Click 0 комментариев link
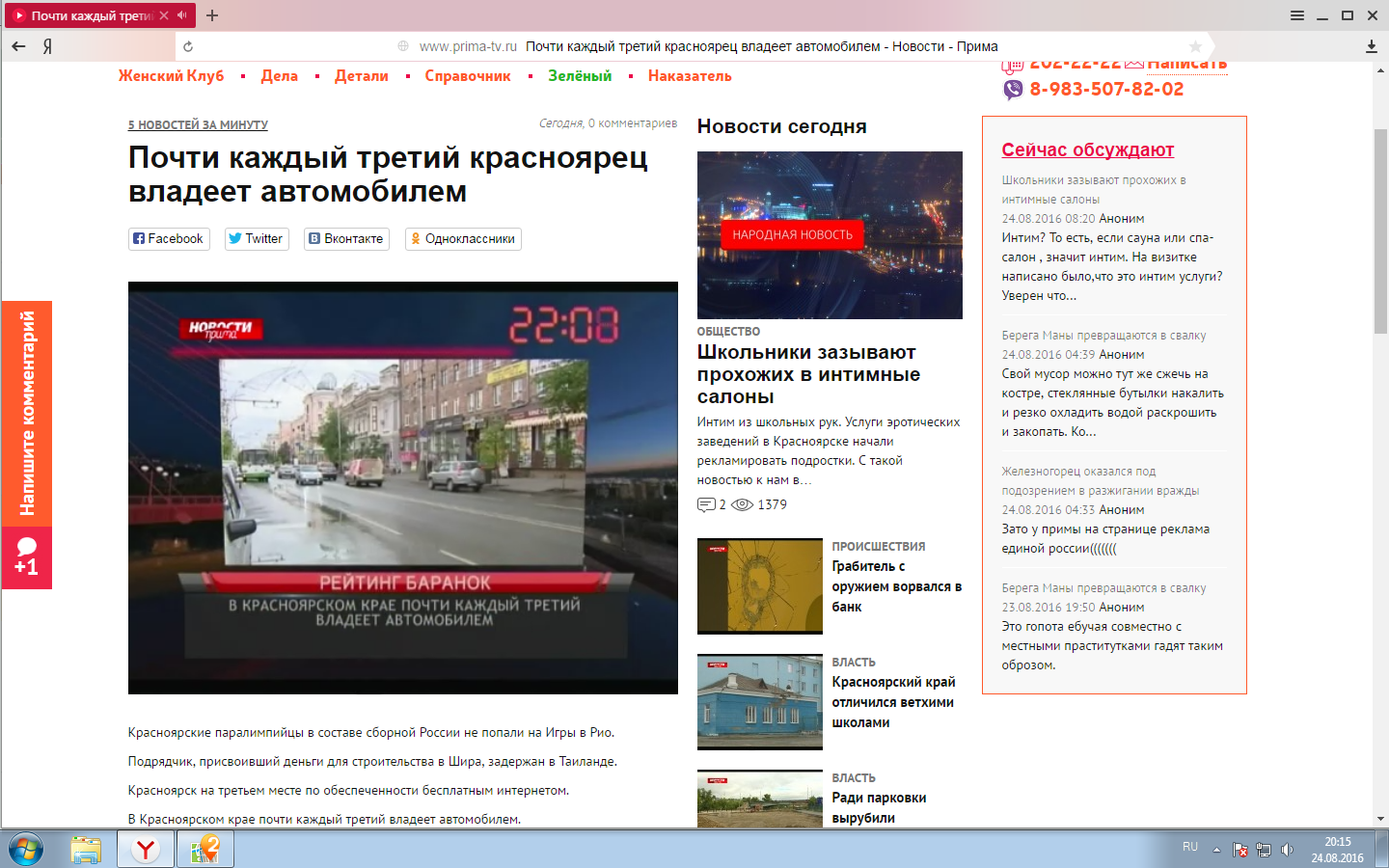 point(633,123)
